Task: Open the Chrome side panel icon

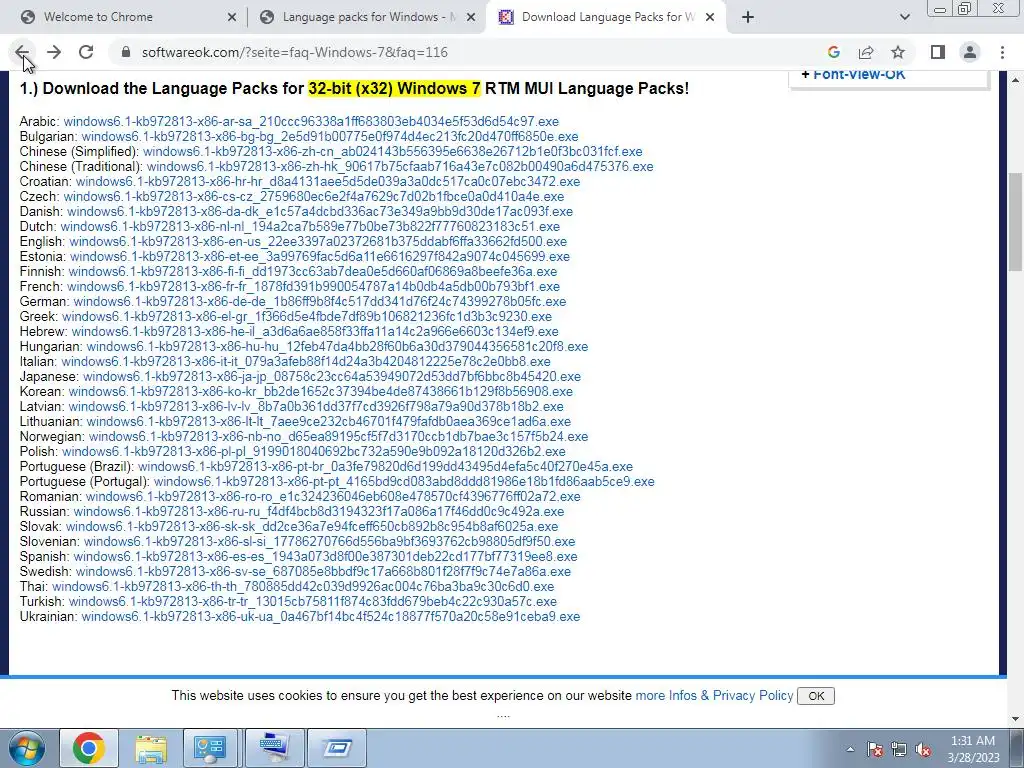Action: (x=938, y=52)
